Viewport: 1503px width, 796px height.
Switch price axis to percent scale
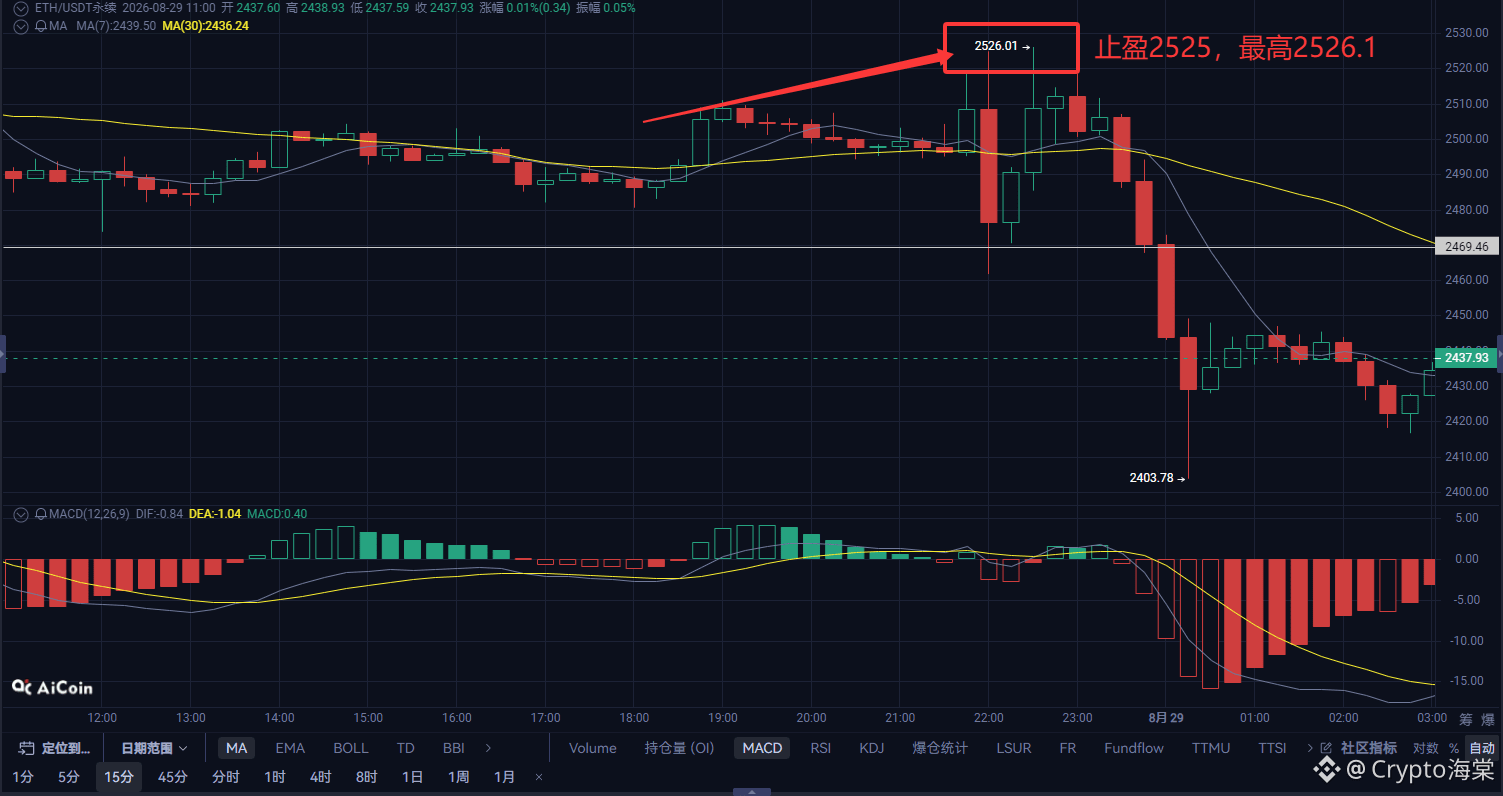pyautogui.click(x=1454, y=748)
